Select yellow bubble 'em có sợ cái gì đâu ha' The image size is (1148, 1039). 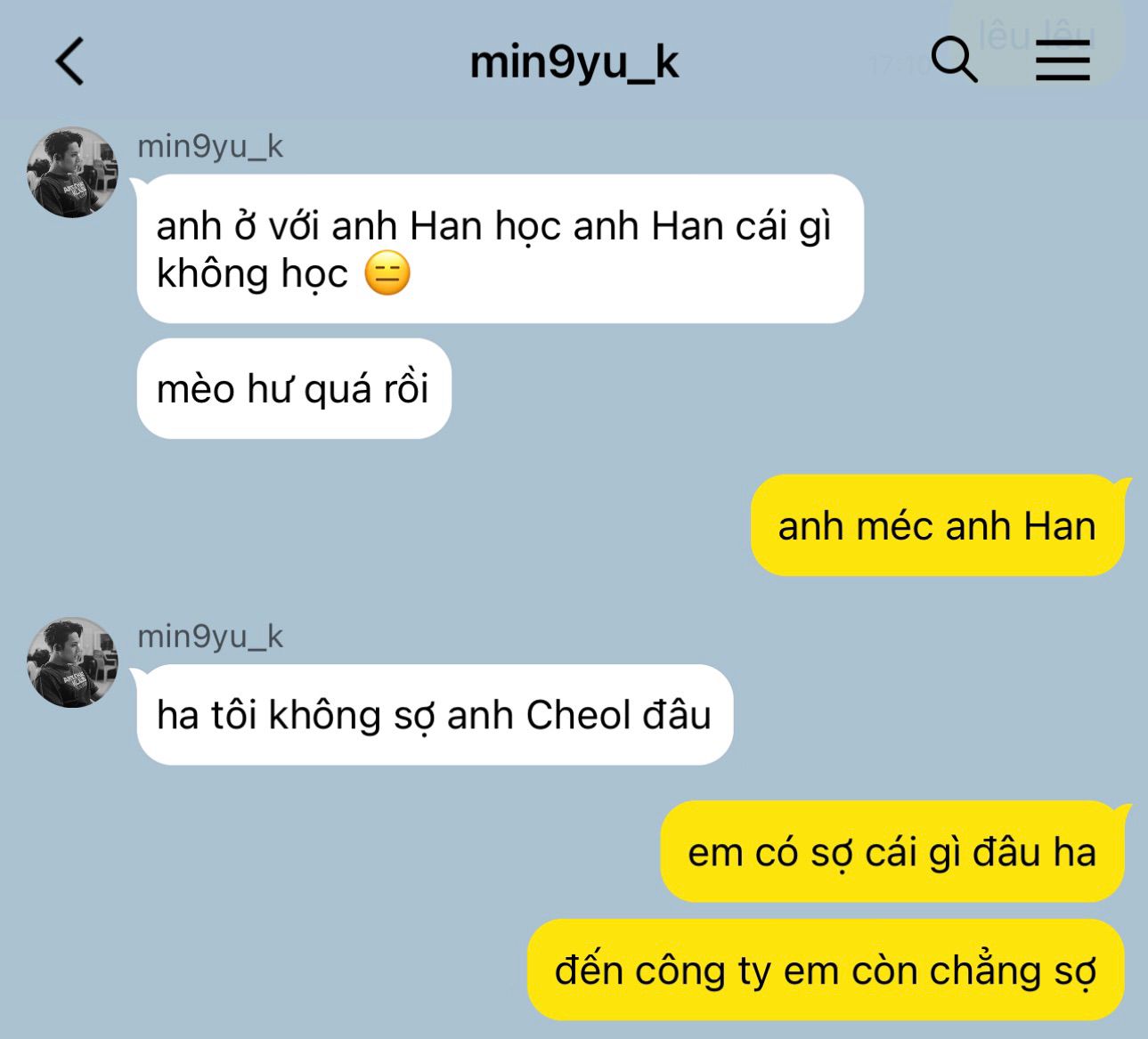892,852
